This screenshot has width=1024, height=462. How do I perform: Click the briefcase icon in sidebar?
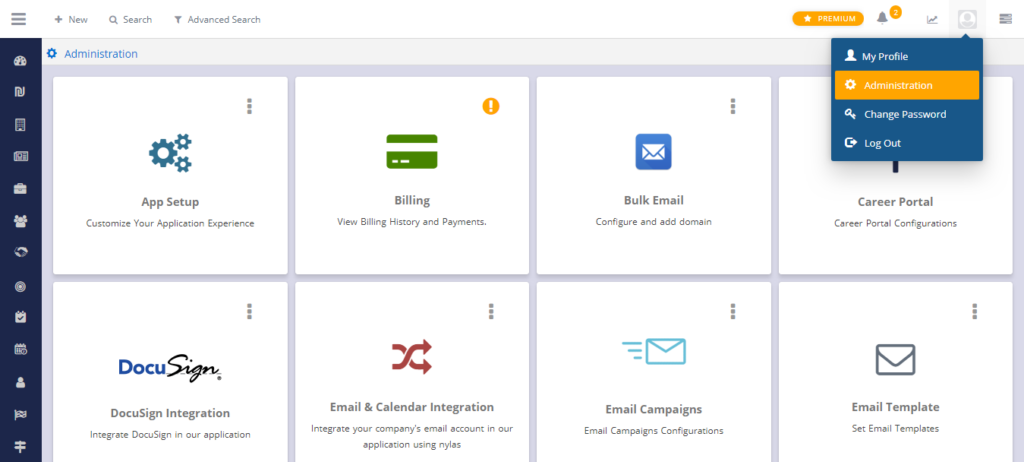point(20,189)
